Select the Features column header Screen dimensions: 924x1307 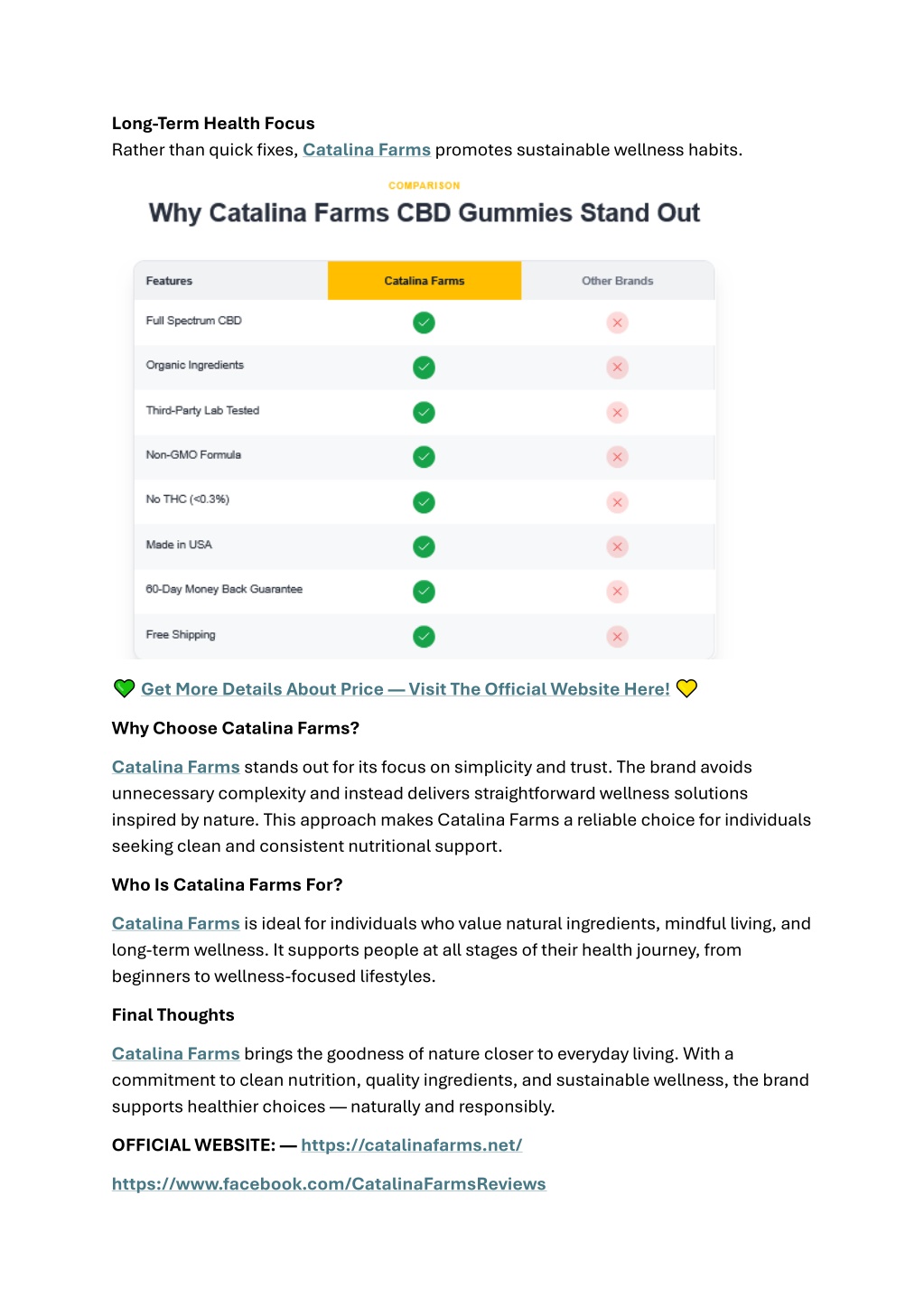(231, 281)
